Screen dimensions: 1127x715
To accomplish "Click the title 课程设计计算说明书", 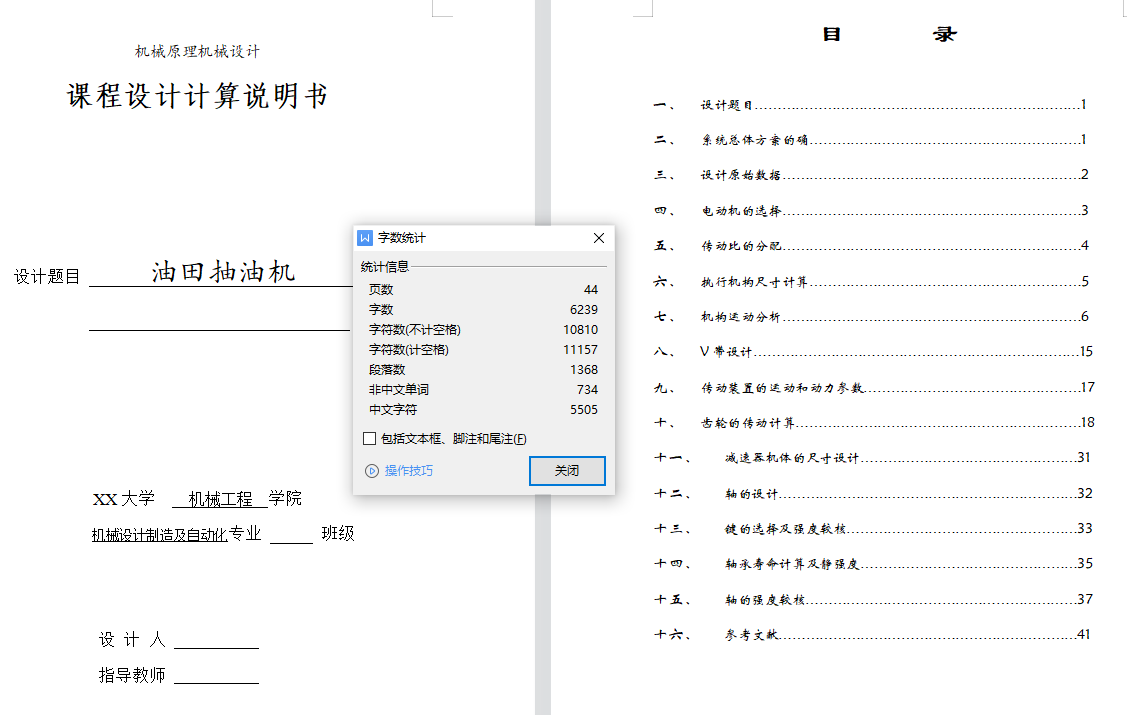I will click(198, 96).
